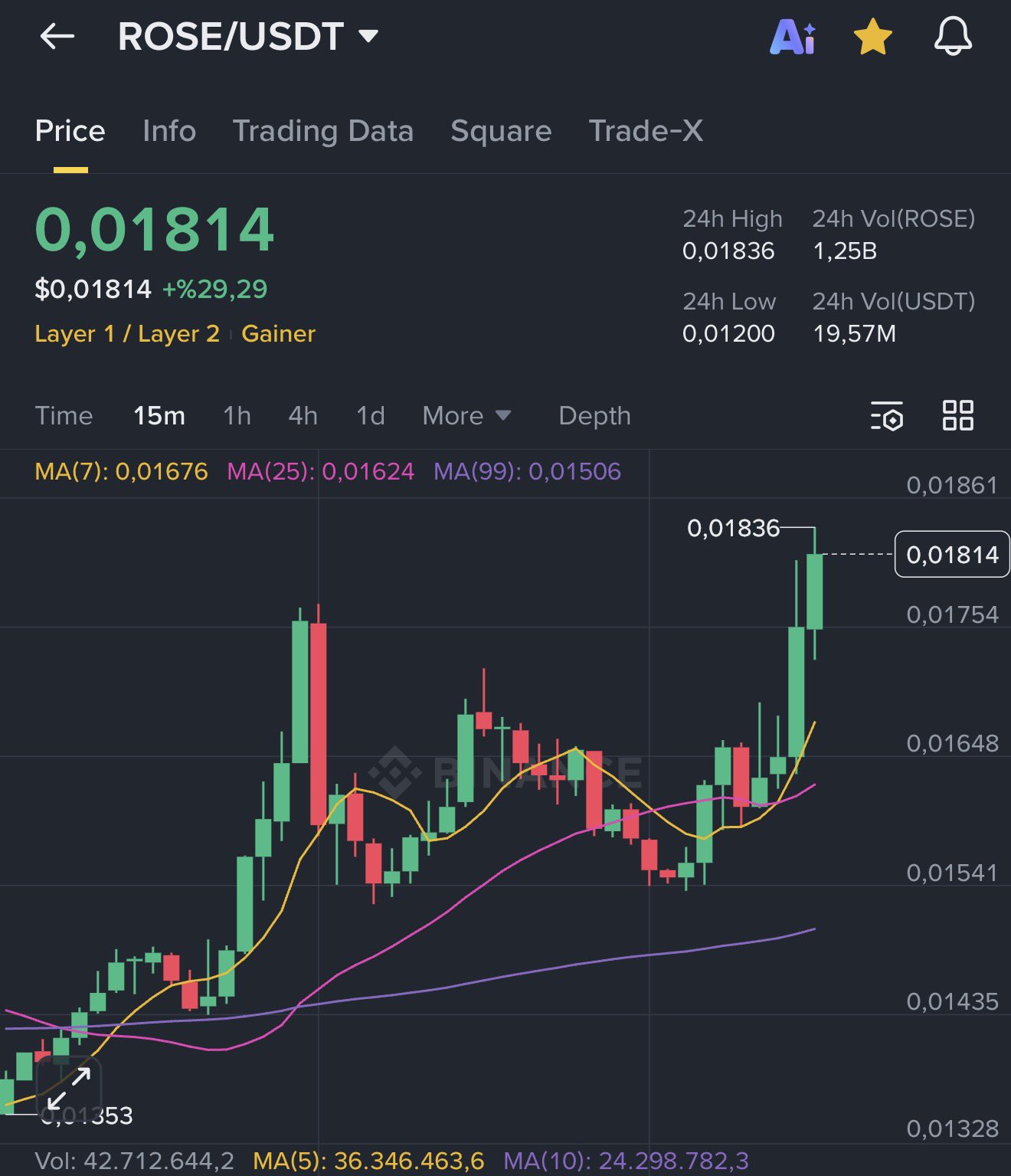Tap the Layer 1 / Layer 2 tag
Viewport: 1011px width, 1176px height.
pyautogui.click(x=127, y=334)
